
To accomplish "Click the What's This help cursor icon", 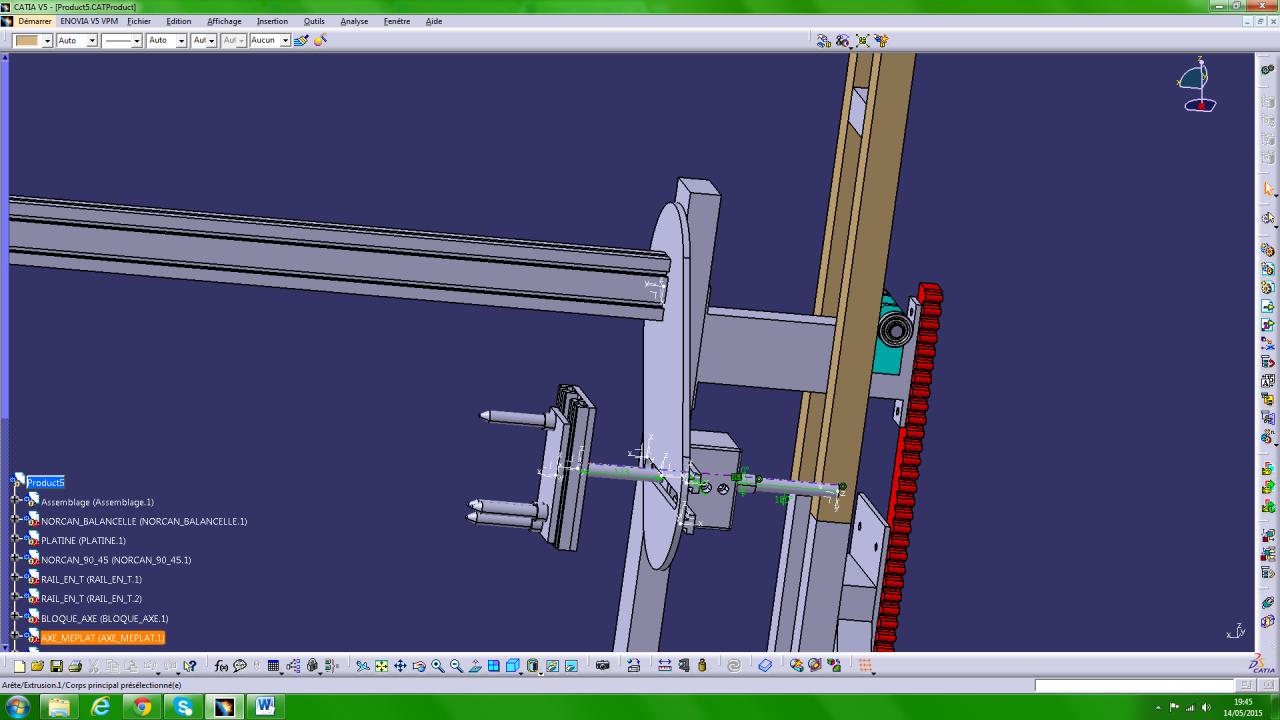I will click(x=190, y=666).
